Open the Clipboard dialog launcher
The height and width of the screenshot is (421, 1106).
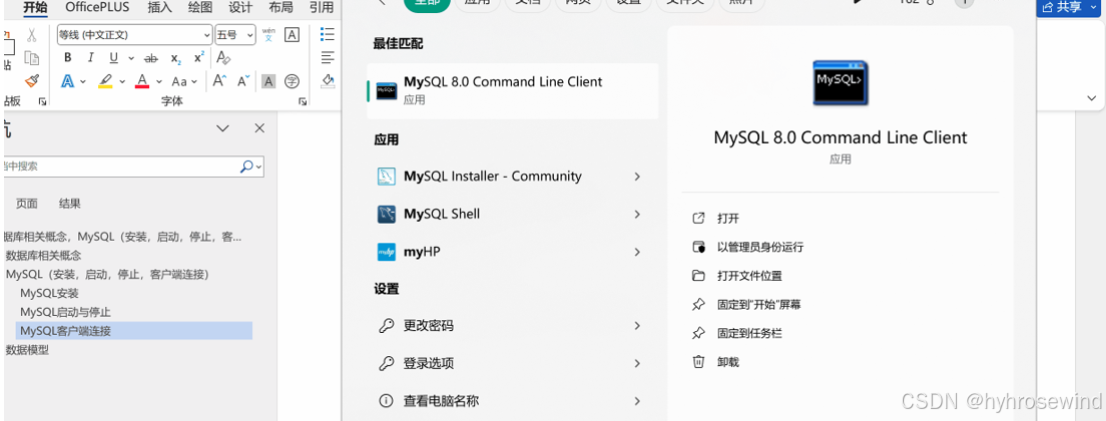click(42, 102)
